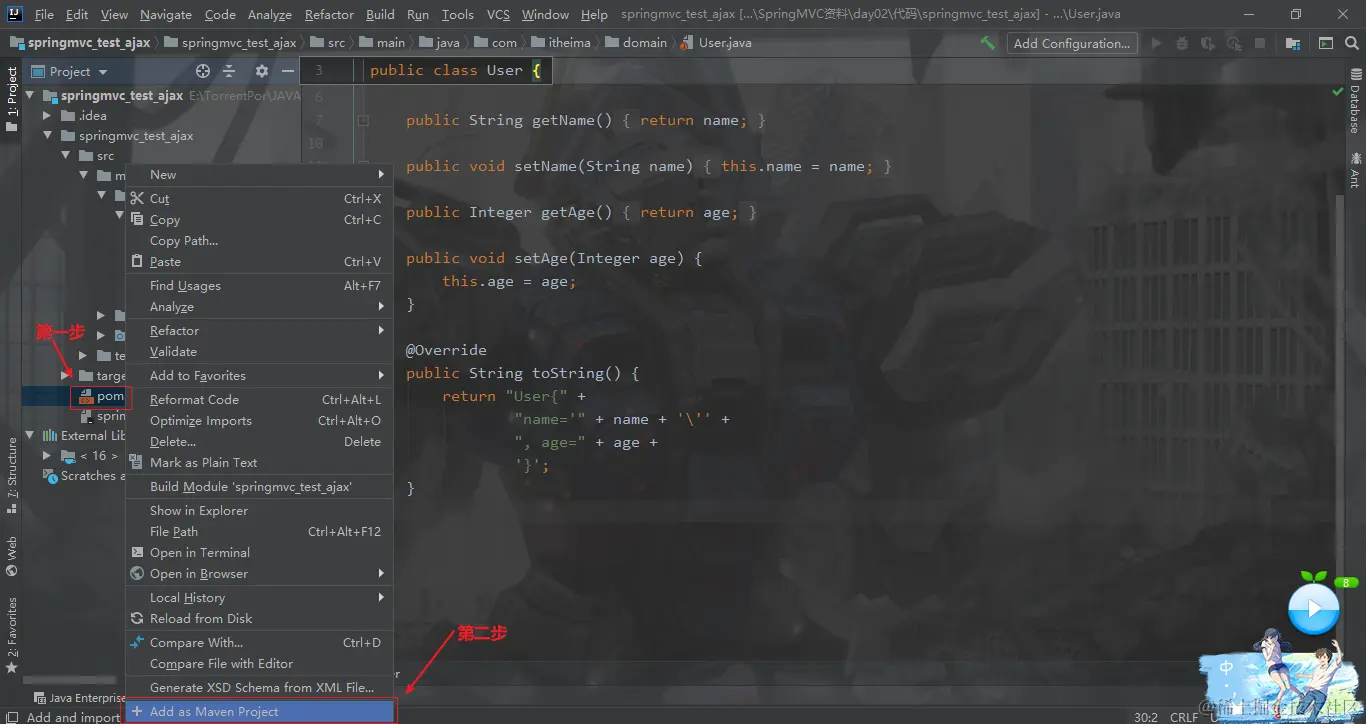The height and width of the screenshot is (724, 1366).
Task: Expand the target folder arrow
Action: pos(66,375)
